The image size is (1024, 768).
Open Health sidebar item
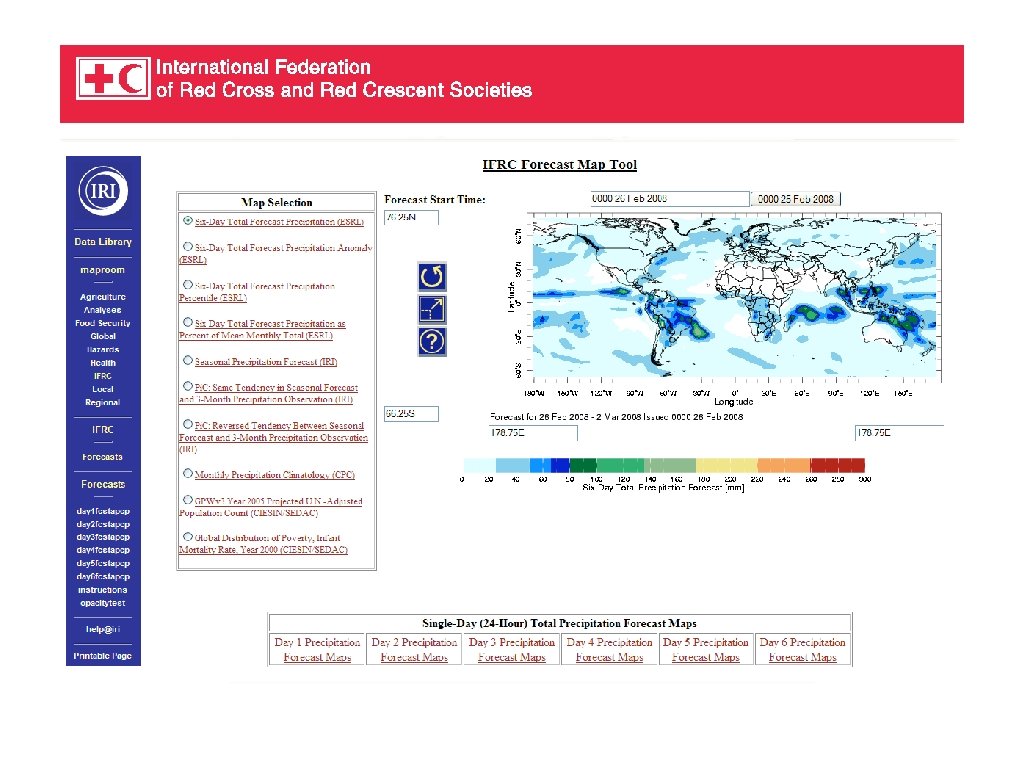(x=103, y=363)
